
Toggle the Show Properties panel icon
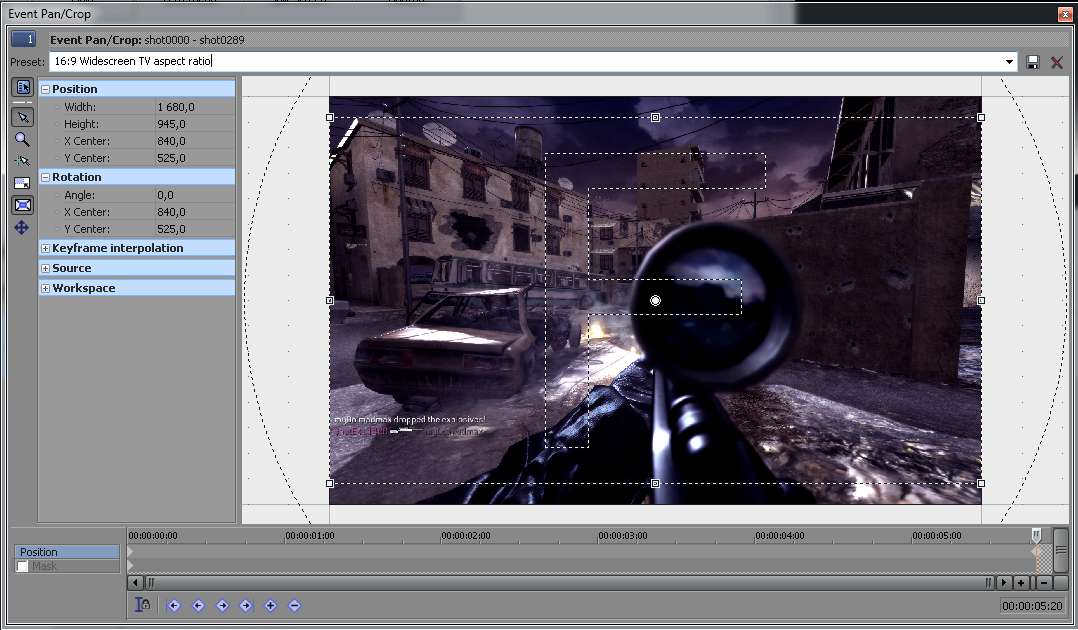(x=23, y=87)
